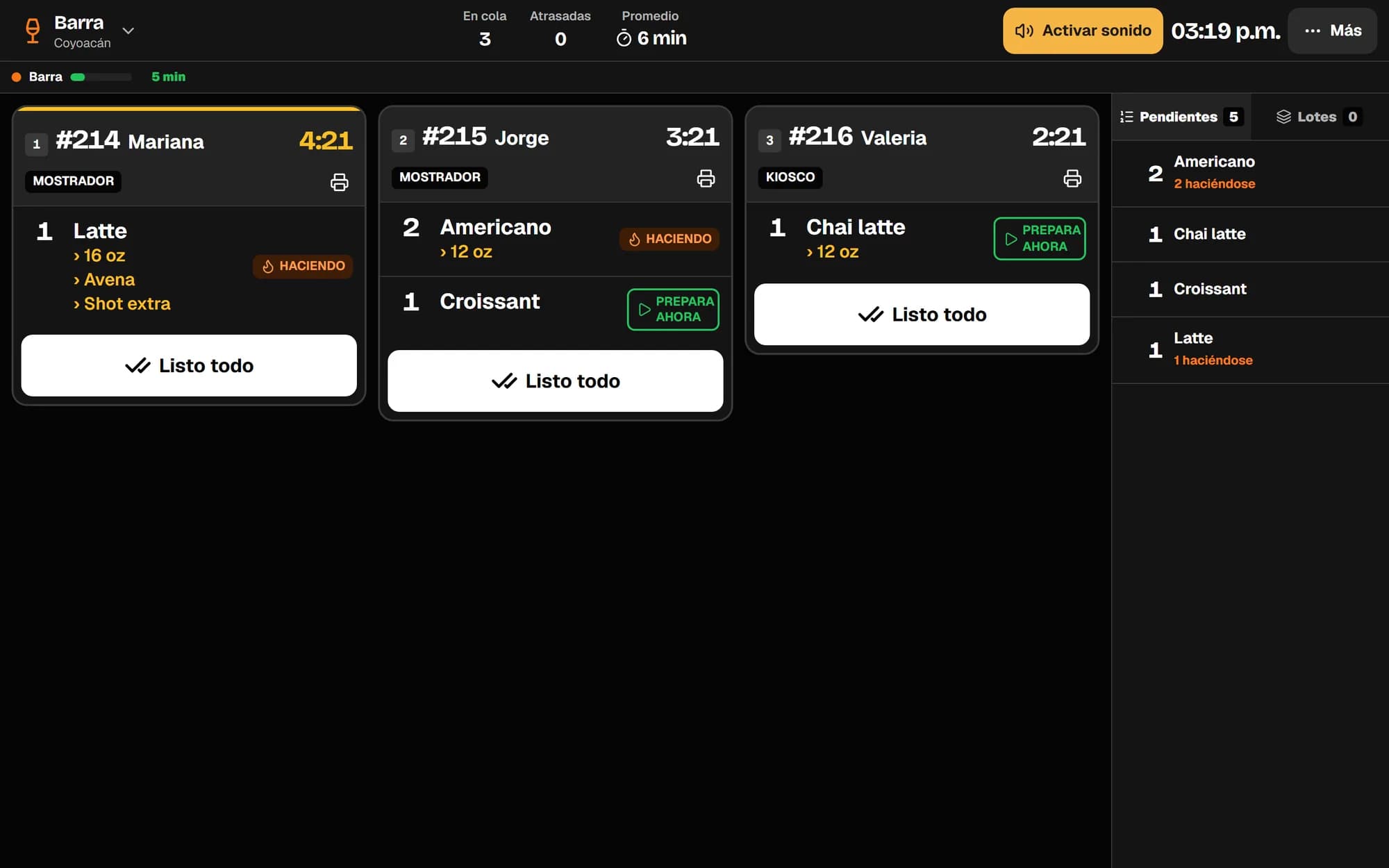1389x868 pixels.
Task: Select Americano row in pending list
Action: pos(1250,173)
